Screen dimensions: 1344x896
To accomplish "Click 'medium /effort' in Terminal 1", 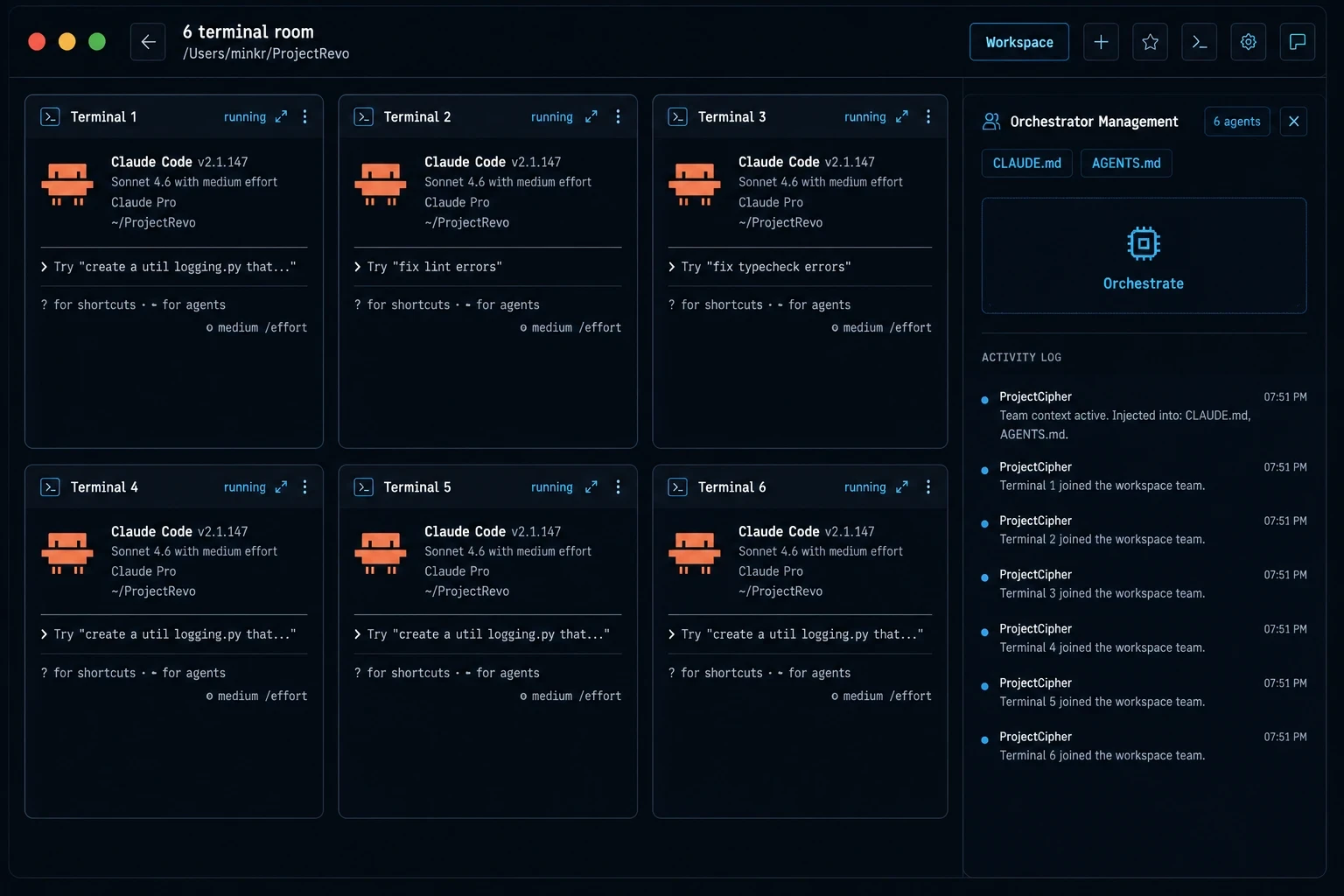I will pos(256,327).
